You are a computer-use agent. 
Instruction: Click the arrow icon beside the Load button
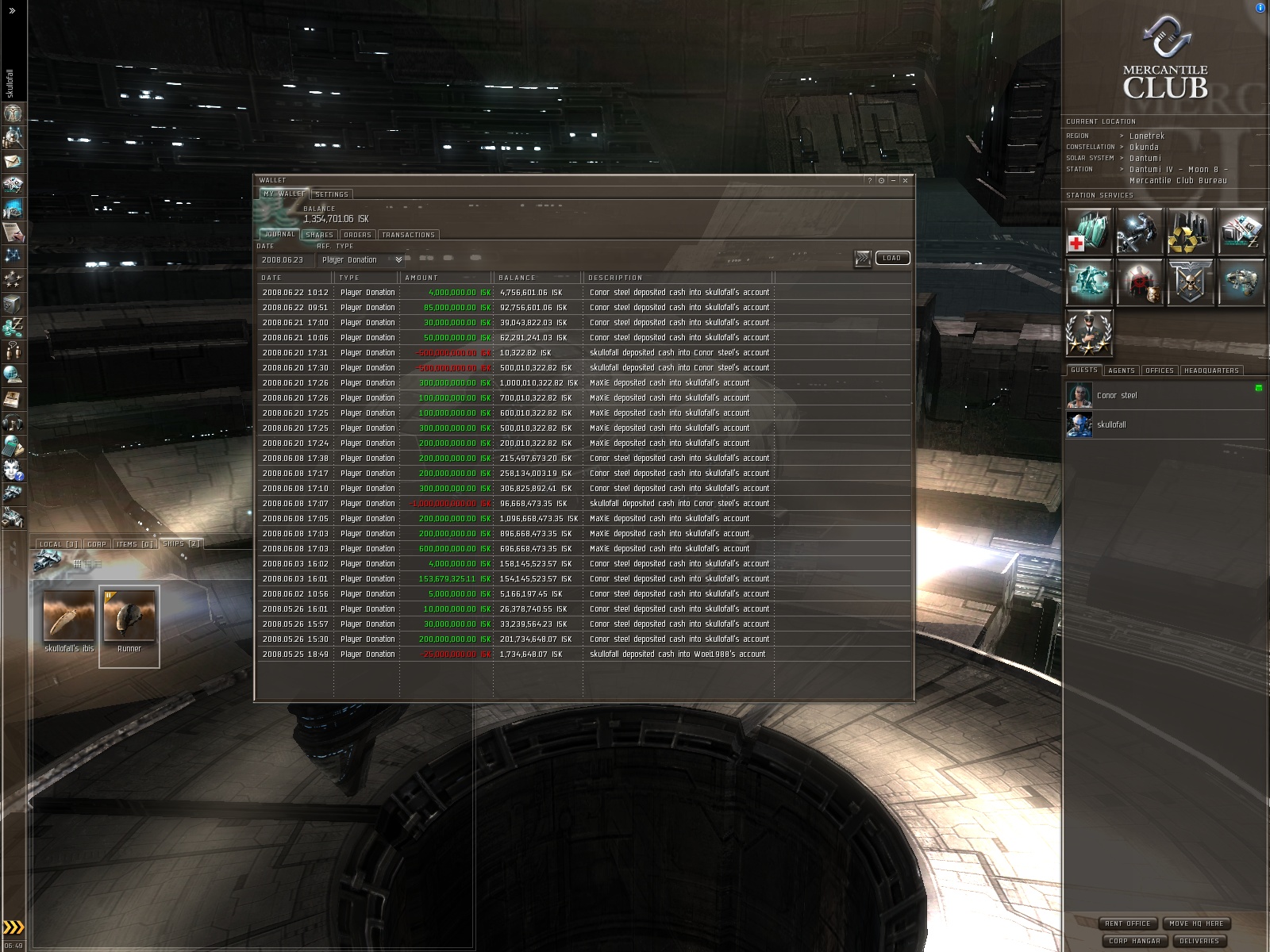tap(862, 259)
